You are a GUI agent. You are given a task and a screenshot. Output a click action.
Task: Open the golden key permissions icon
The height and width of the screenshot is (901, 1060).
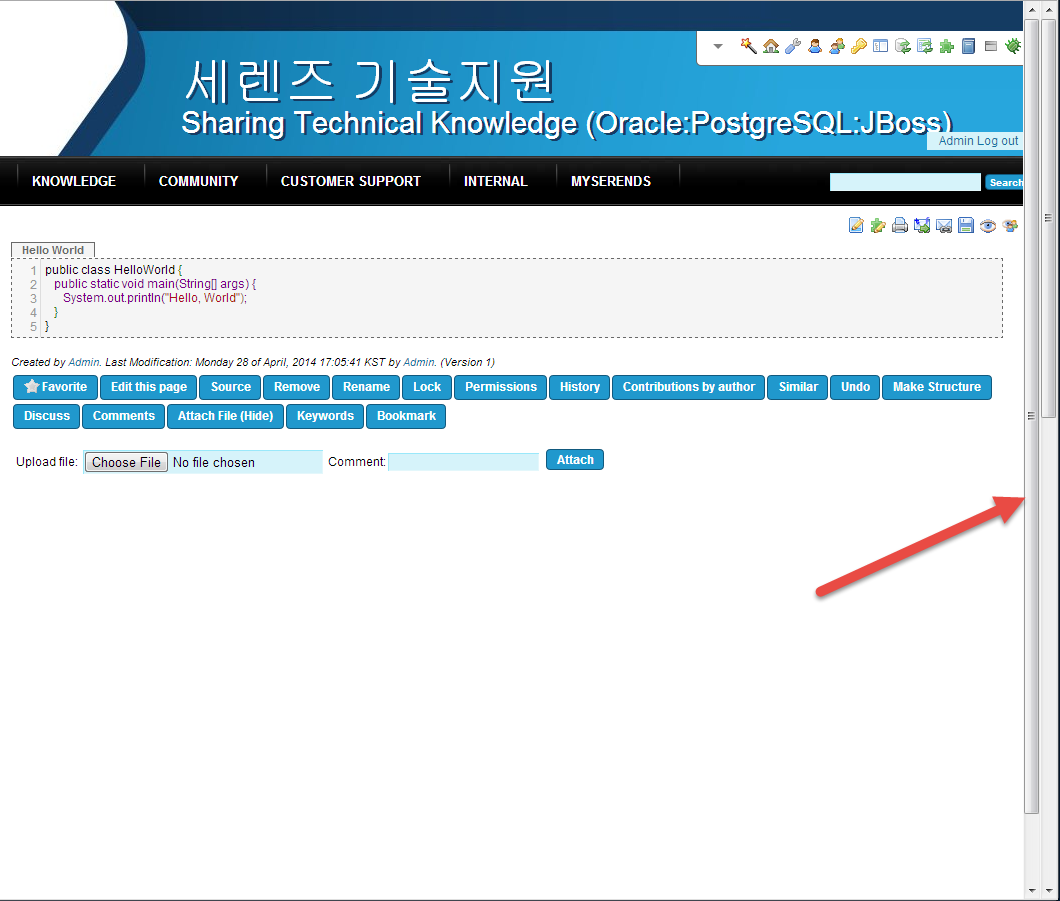click(859, 46)
